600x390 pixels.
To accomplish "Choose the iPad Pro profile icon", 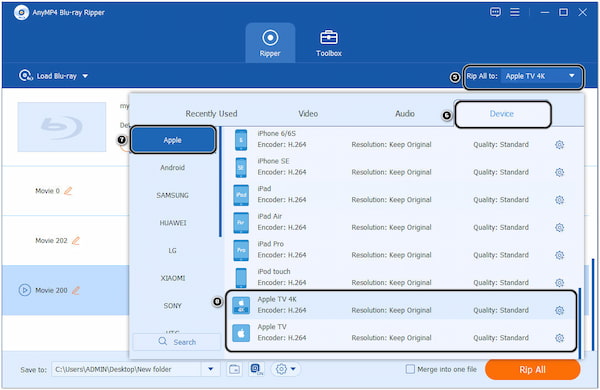I will pyautogui.click(x=241, y=250).
